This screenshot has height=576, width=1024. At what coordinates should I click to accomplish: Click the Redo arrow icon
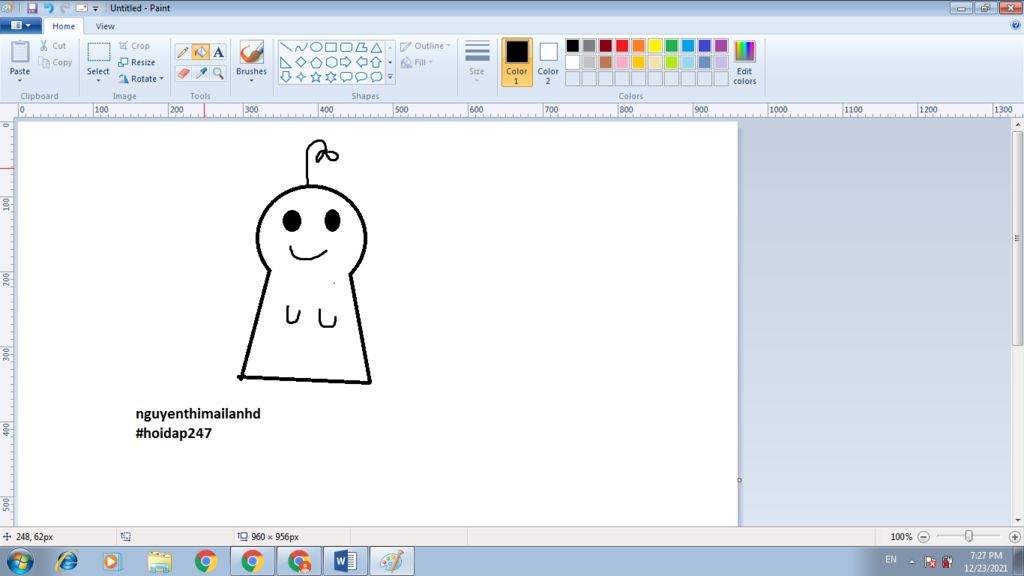click(x=65, y=8)
